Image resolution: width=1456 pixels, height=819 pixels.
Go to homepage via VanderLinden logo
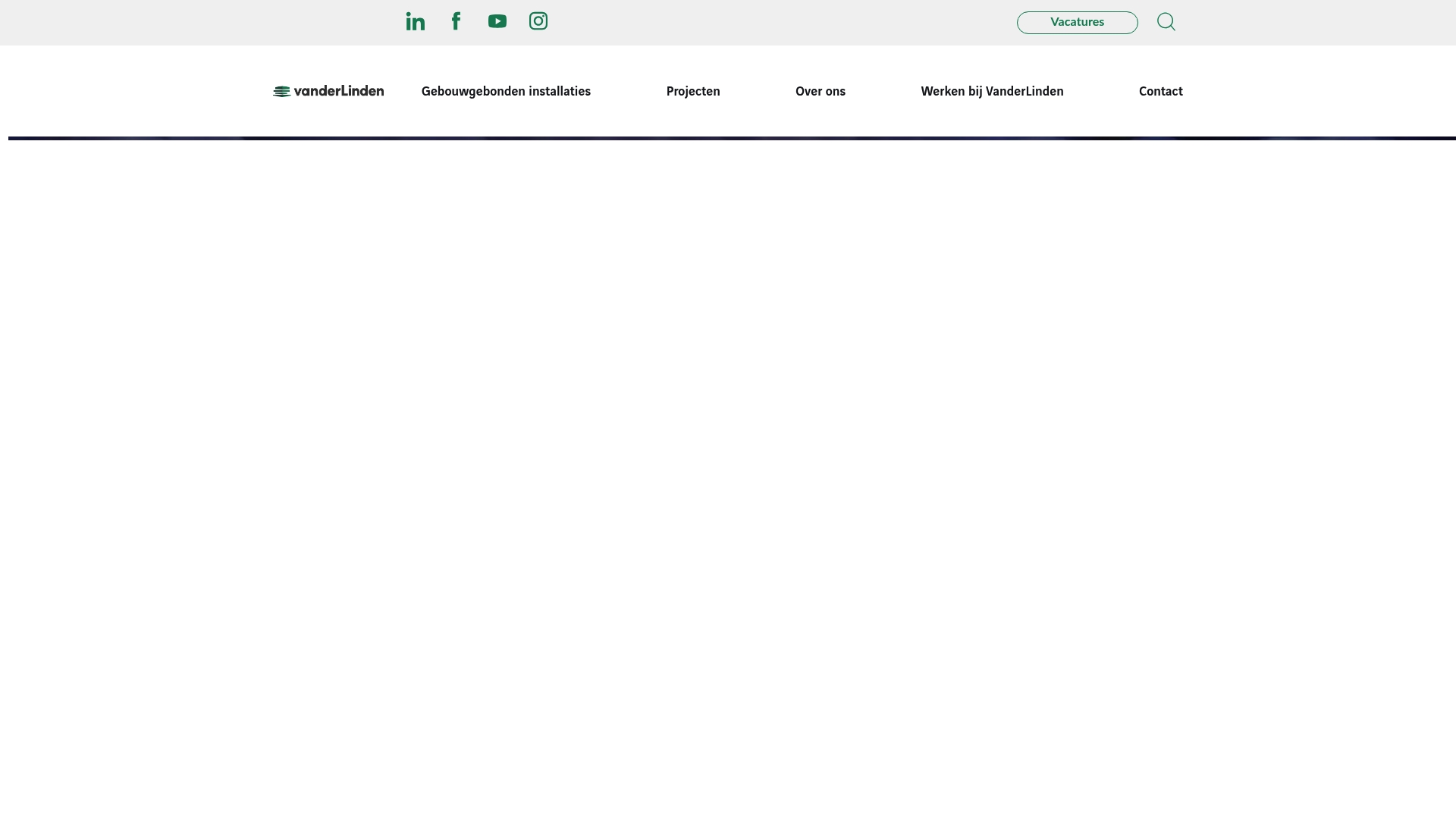click(328, 91)
